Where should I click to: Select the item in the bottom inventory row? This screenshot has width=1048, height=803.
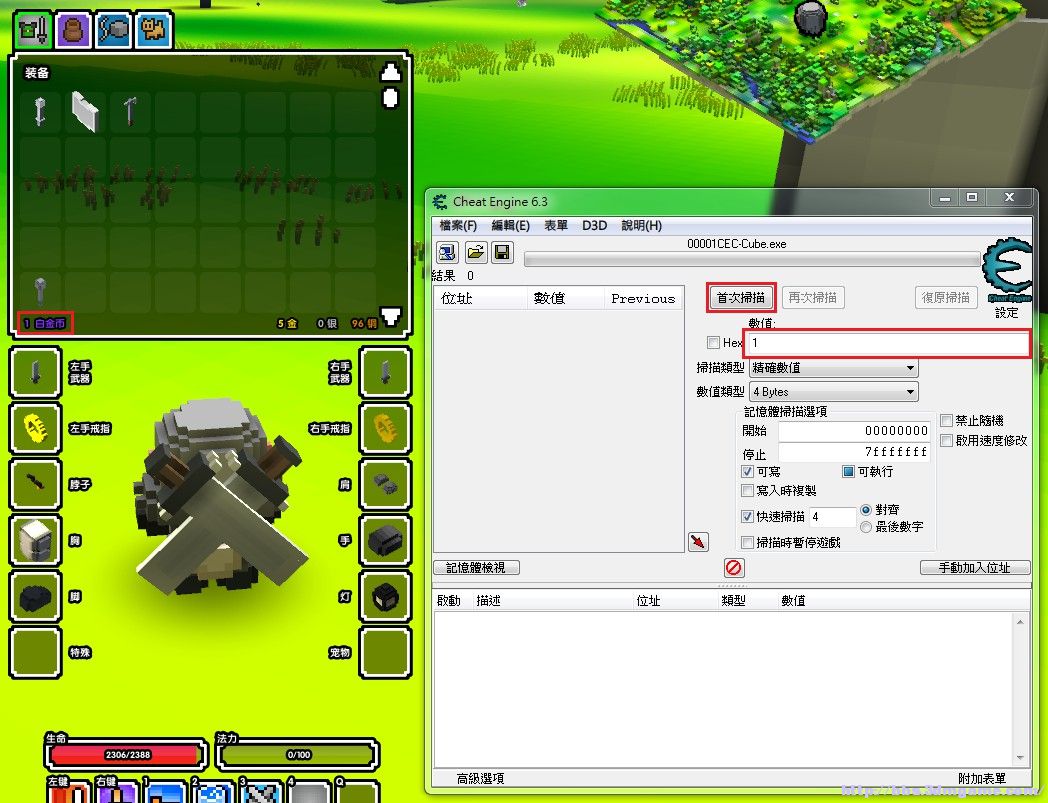pos(40,292)
